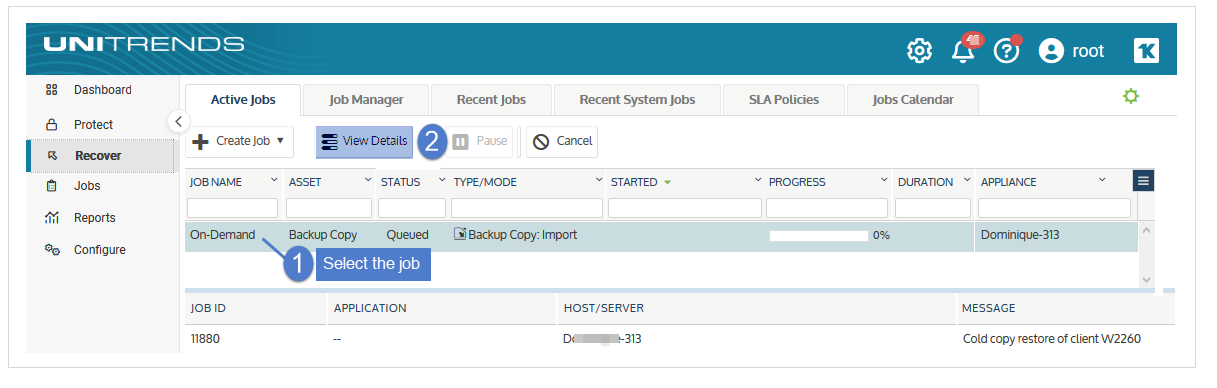Click the Job Name filter field

[x=234, y=208]
